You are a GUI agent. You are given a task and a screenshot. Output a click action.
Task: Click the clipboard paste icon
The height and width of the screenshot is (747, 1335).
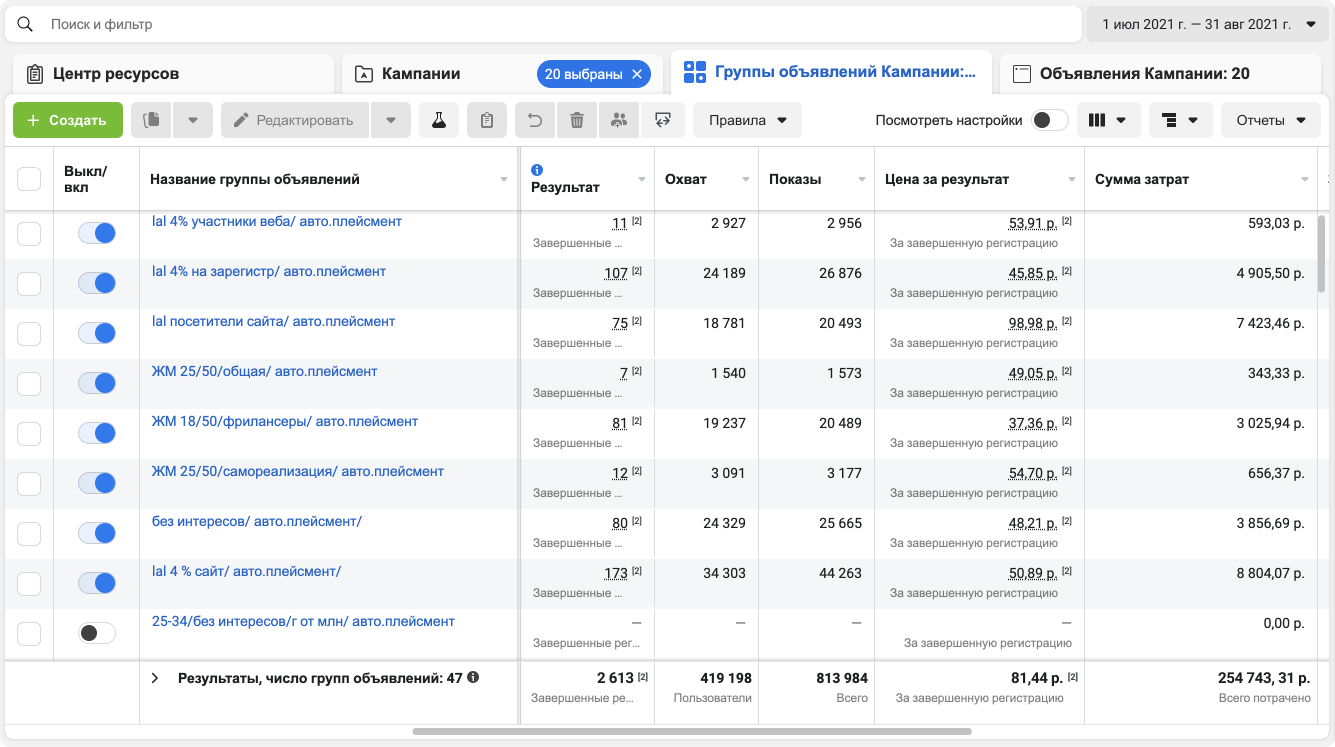click(487, 120)
